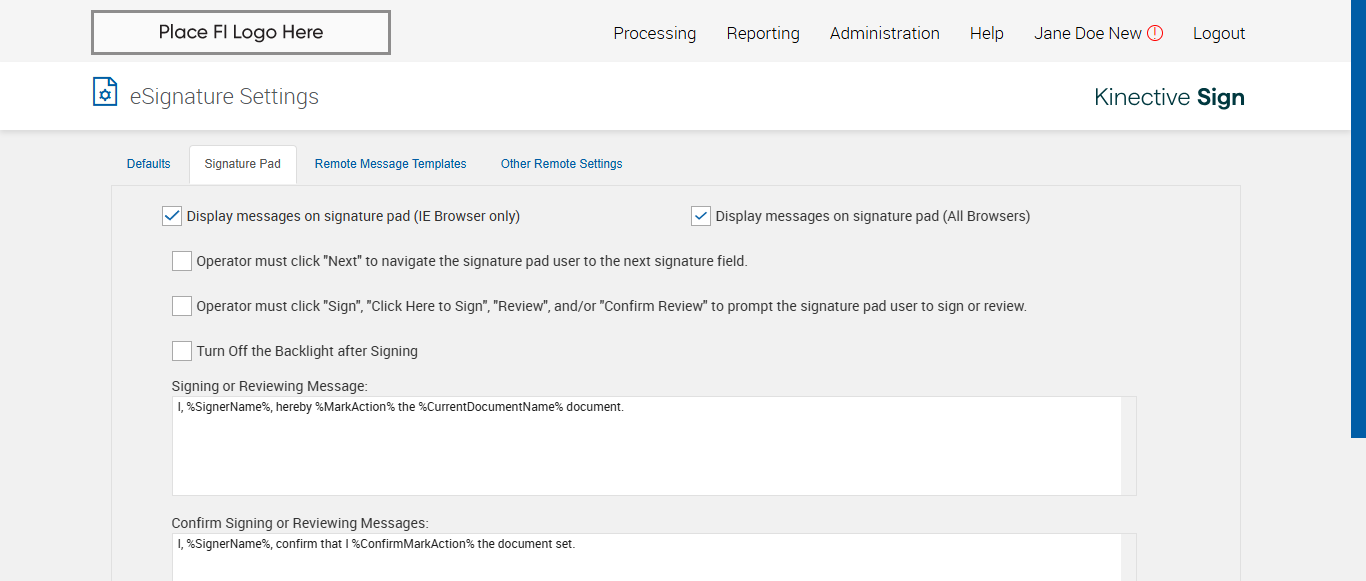The width and height of the screenshot is (1366, 581).
Task: Open the Jane Doe New user menu
Action: point(1087,33)
